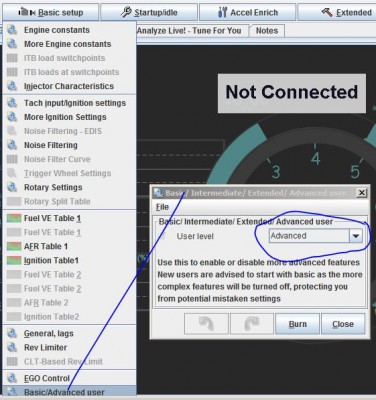376x400 pixels.
Task: Open the User level dropdown arrow
Action: point(355,236)
